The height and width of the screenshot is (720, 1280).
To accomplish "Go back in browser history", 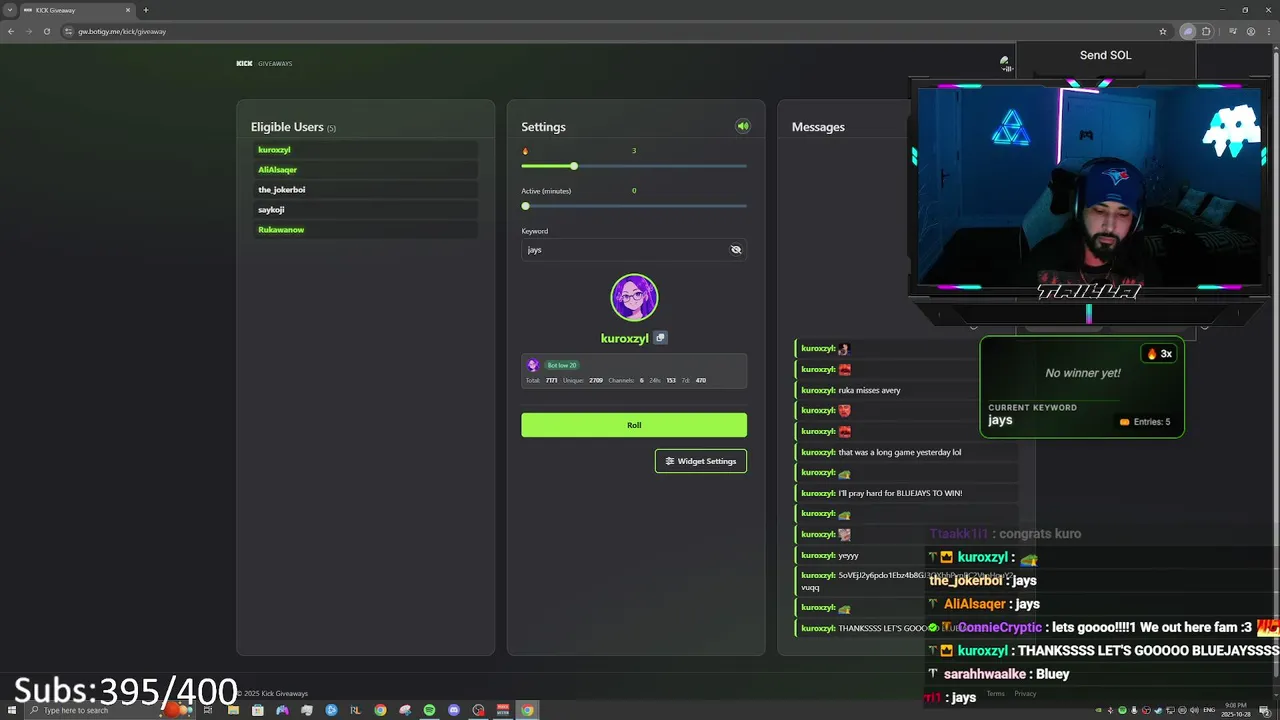I will tap(11, 31).
